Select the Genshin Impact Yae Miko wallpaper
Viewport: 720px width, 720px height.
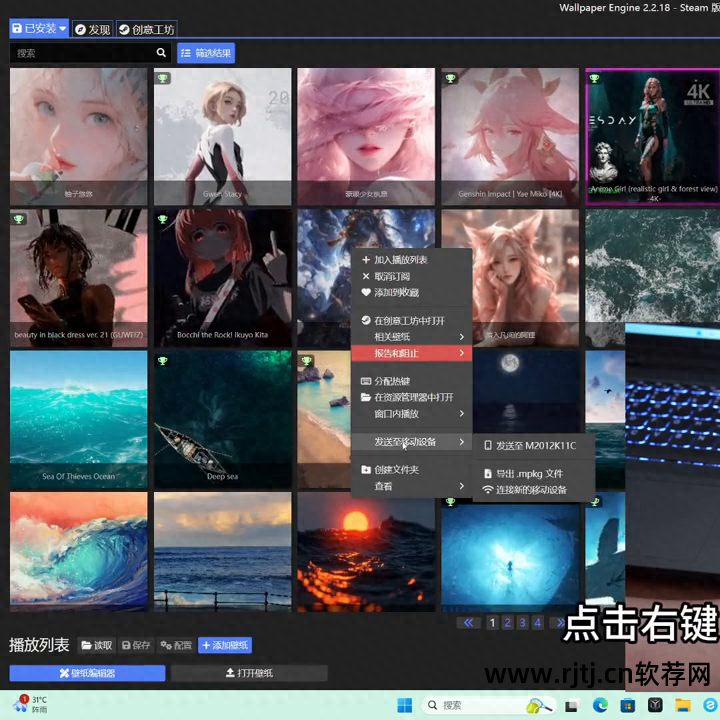tap(510, 136)
